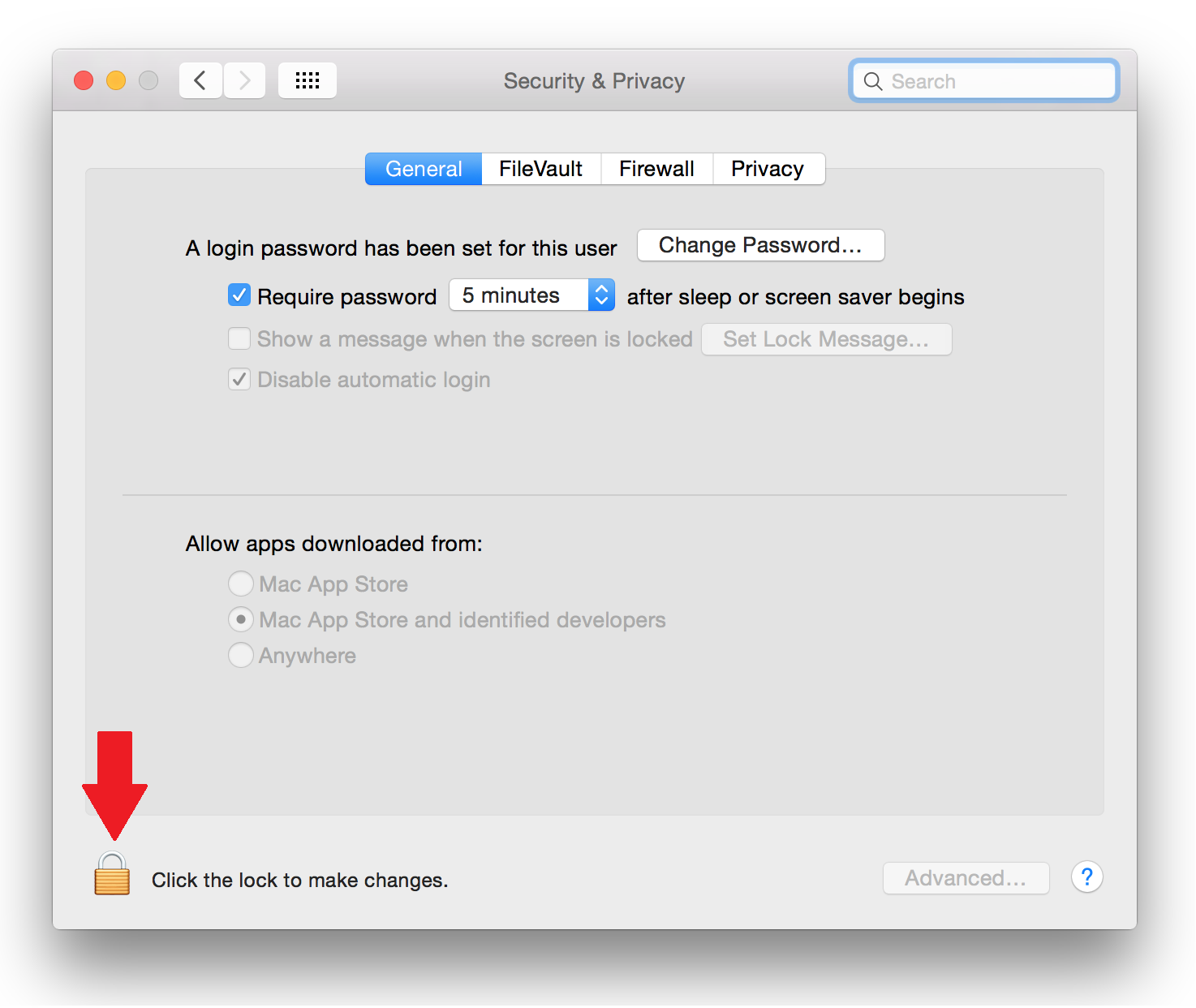Click the Security & Privacy window title
The image size is (1196, 1008).
click(594, 81)
